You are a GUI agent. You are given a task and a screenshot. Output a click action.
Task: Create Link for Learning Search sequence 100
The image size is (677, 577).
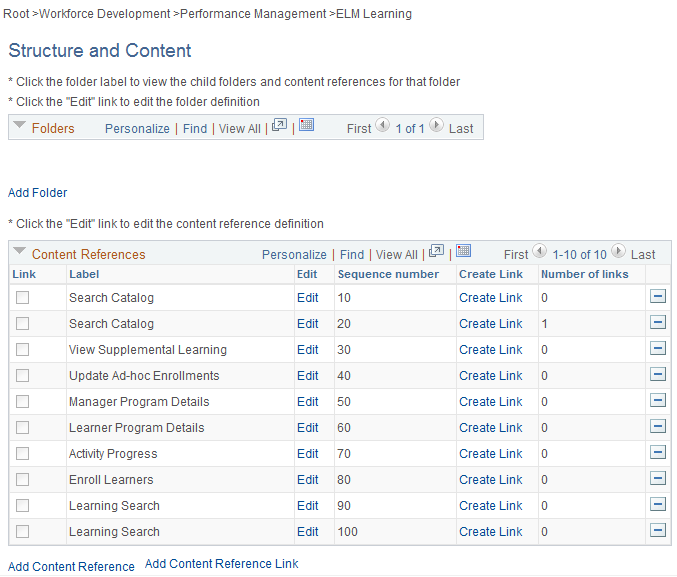[491, 531]
